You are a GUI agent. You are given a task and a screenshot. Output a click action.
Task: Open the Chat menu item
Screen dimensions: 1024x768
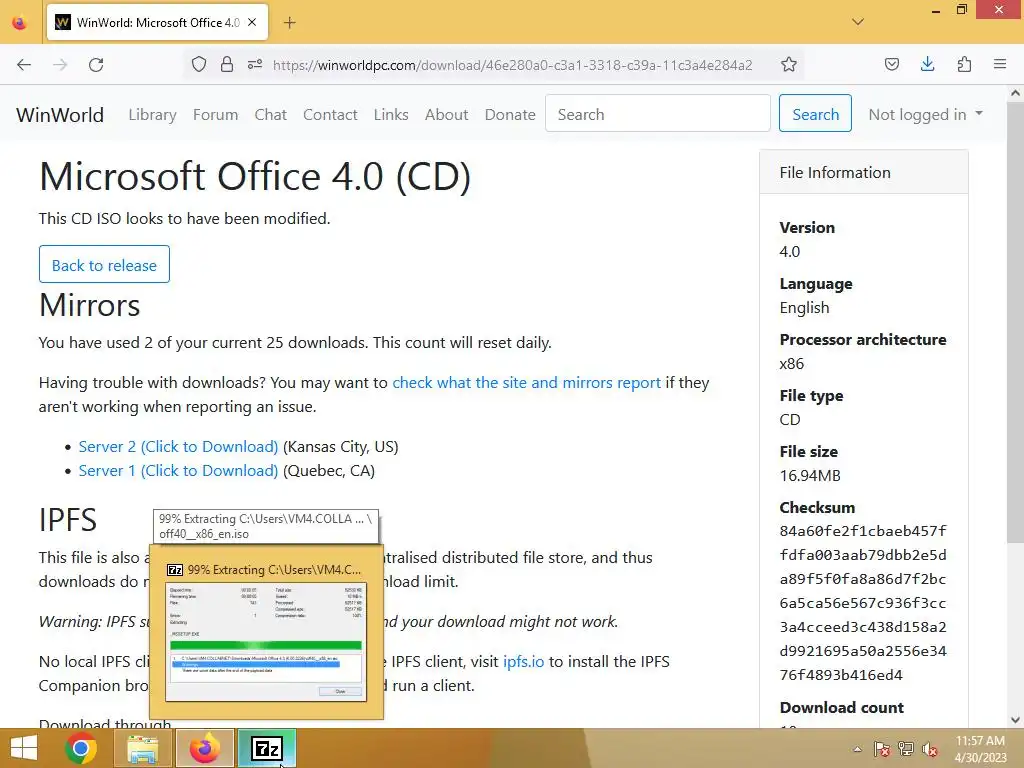(270, 115)
